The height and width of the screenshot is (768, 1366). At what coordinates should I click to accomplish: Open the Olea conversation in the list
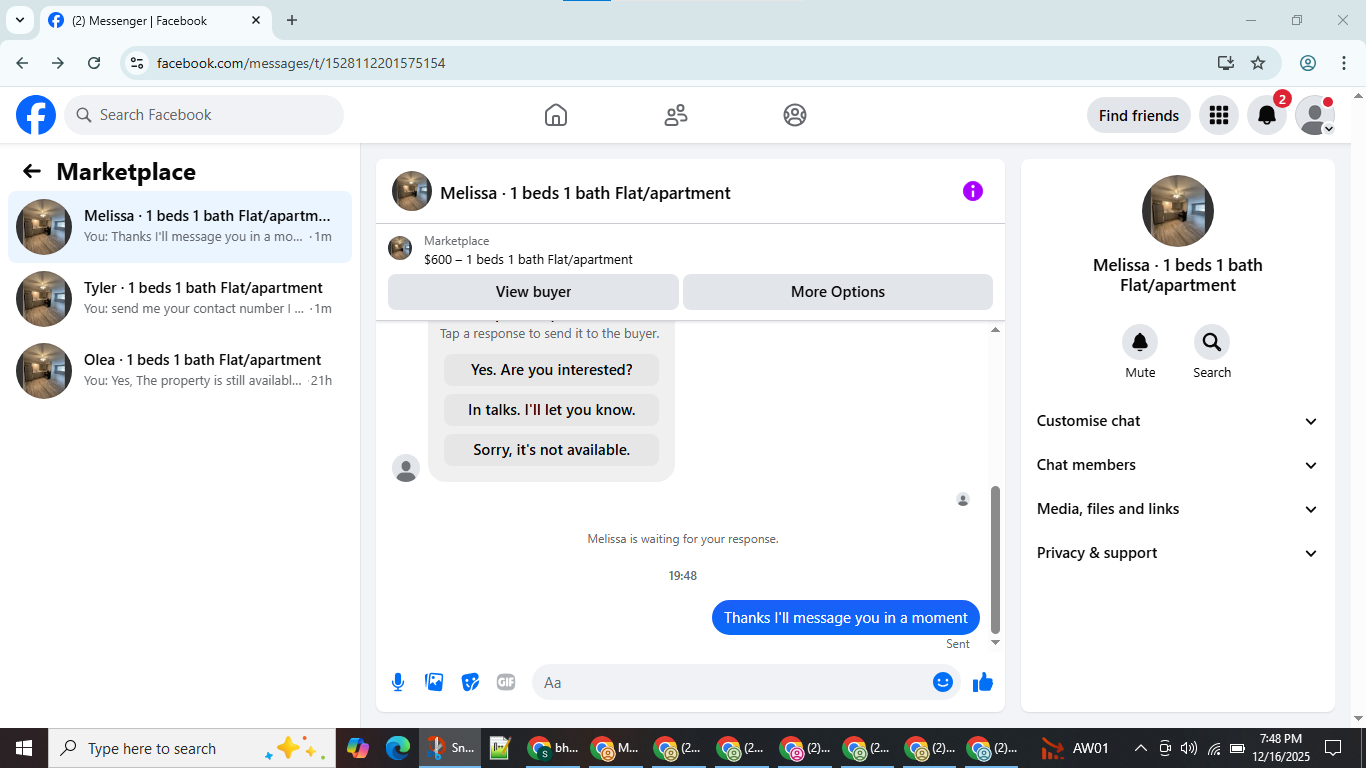[180, 371]
